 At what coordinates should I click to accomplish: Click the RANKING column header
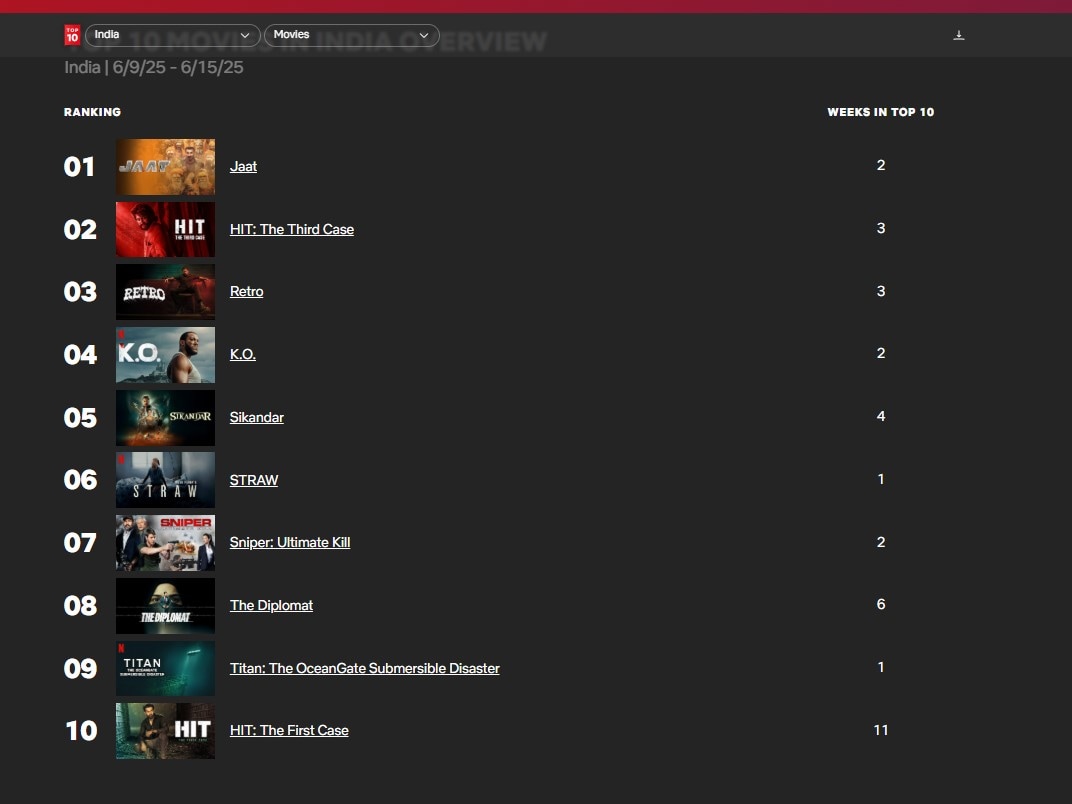coord(92,112)
